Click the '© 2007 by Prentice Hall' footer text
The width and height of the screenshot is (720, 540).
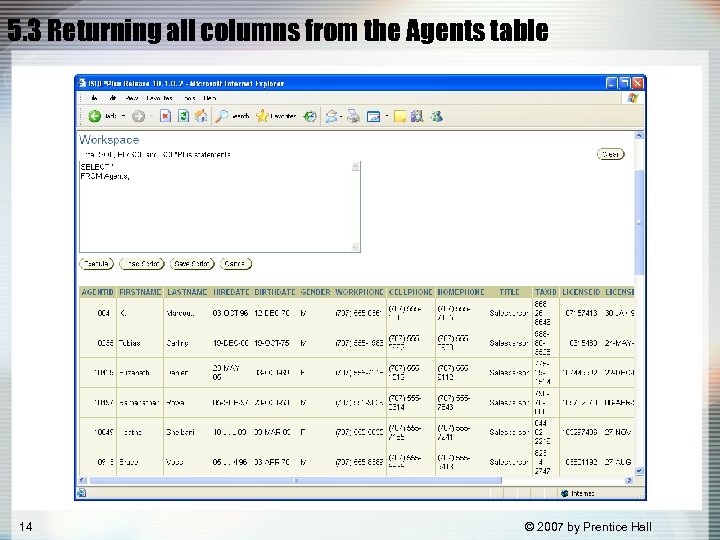(x=588, y=526)
